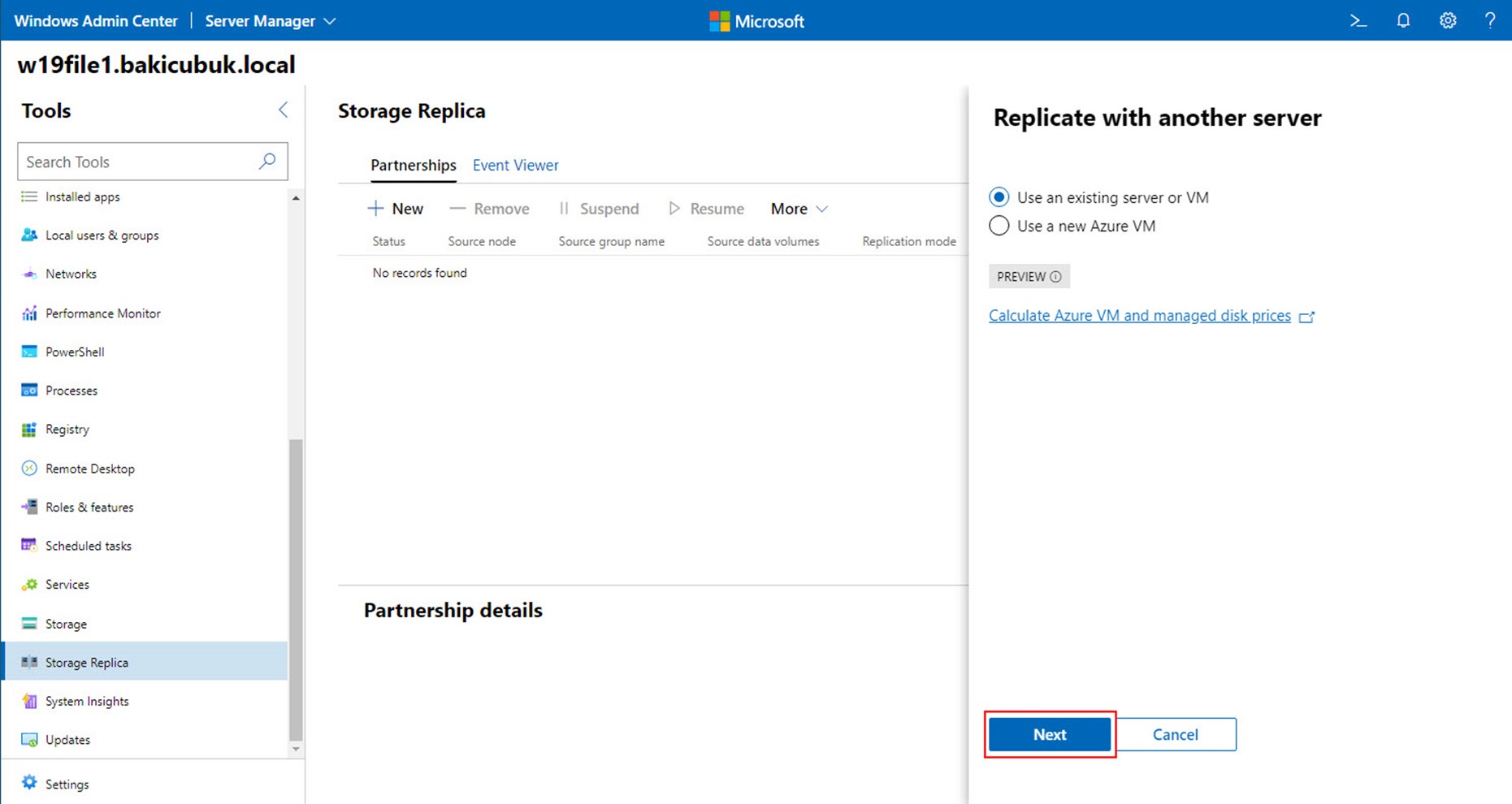The image size is (1512, 804).
Task: Click the Next button
Action: pos(1050,734)
